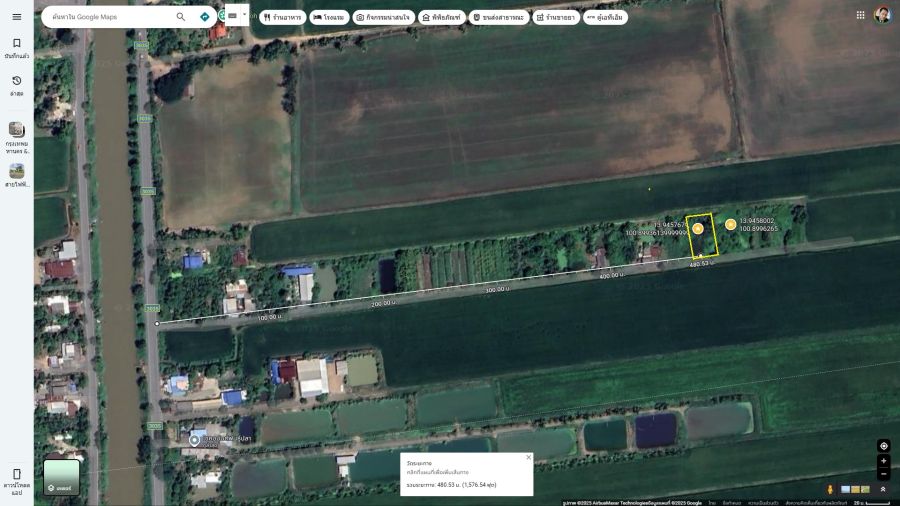Open the get-the-app phone icon
The width and height of the screenshot is (900, 506).
click(16, 478)
